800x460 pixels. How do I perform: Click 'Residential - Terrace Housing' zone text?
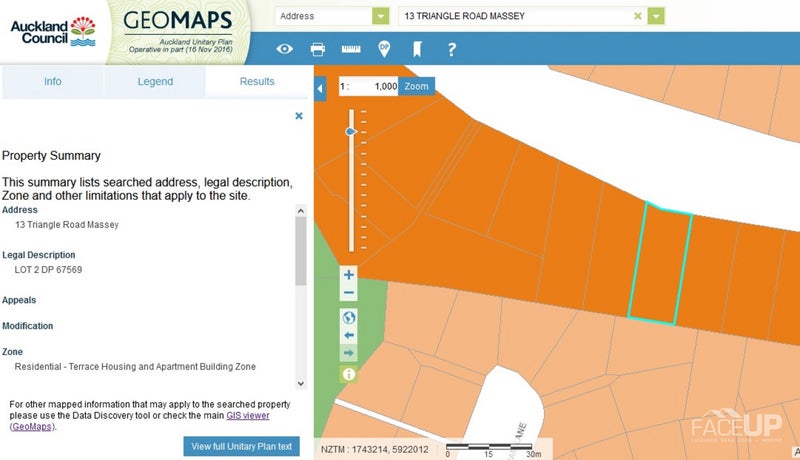click(x=135, y=366)
